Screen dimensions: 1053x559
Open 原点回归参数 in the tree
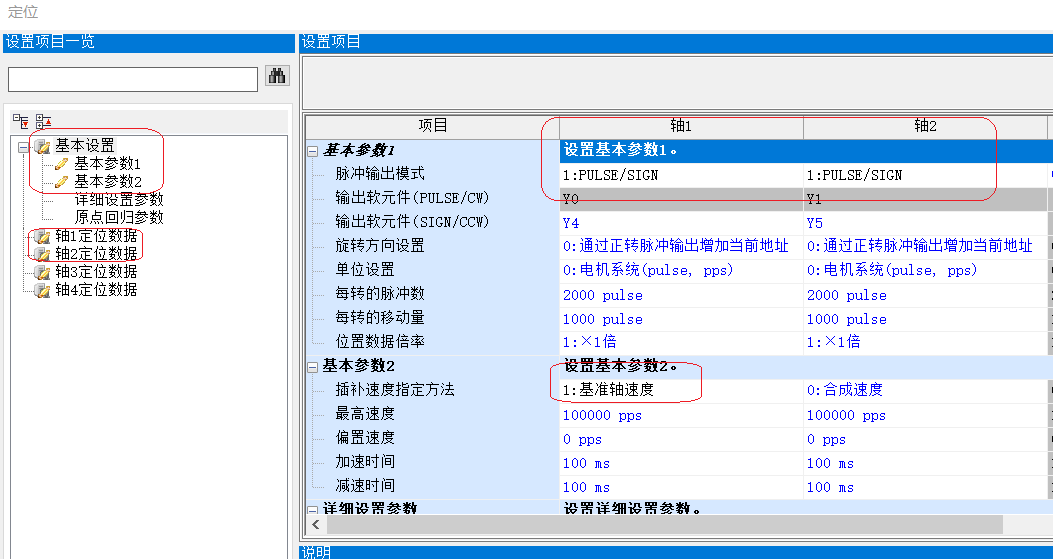119,217
